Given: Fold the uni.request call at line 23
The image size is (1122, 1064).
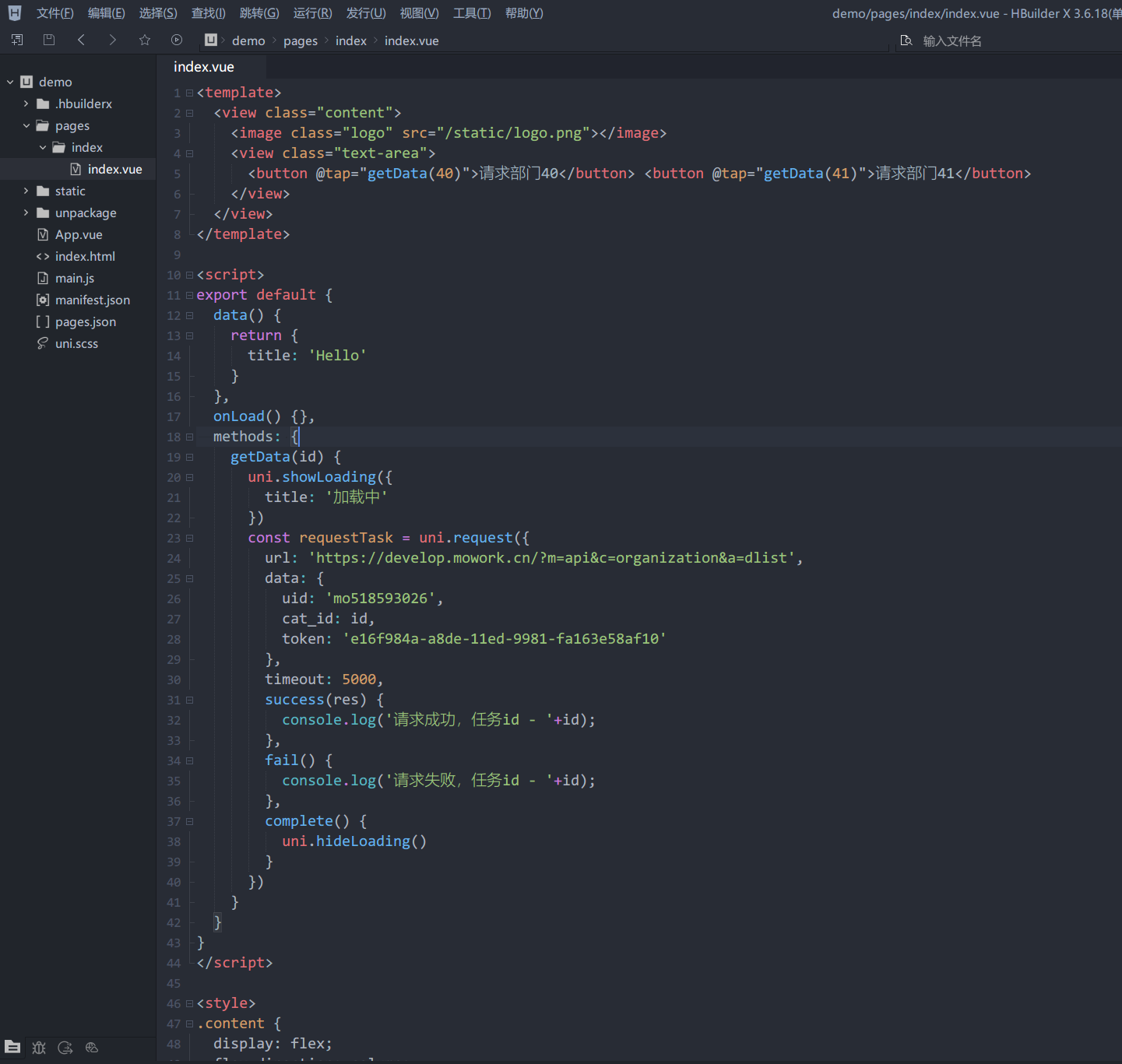Looking at the screenshot, I should tap(189, 539).
